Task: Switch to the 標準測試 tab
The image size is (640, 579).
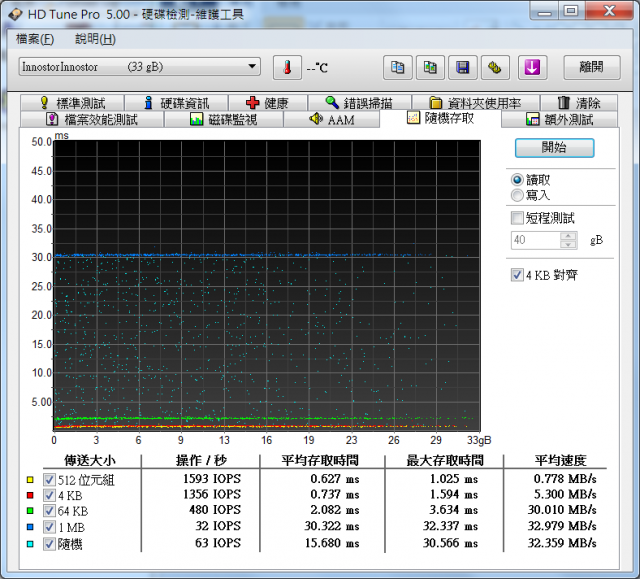Action: [x=72, y=103]
